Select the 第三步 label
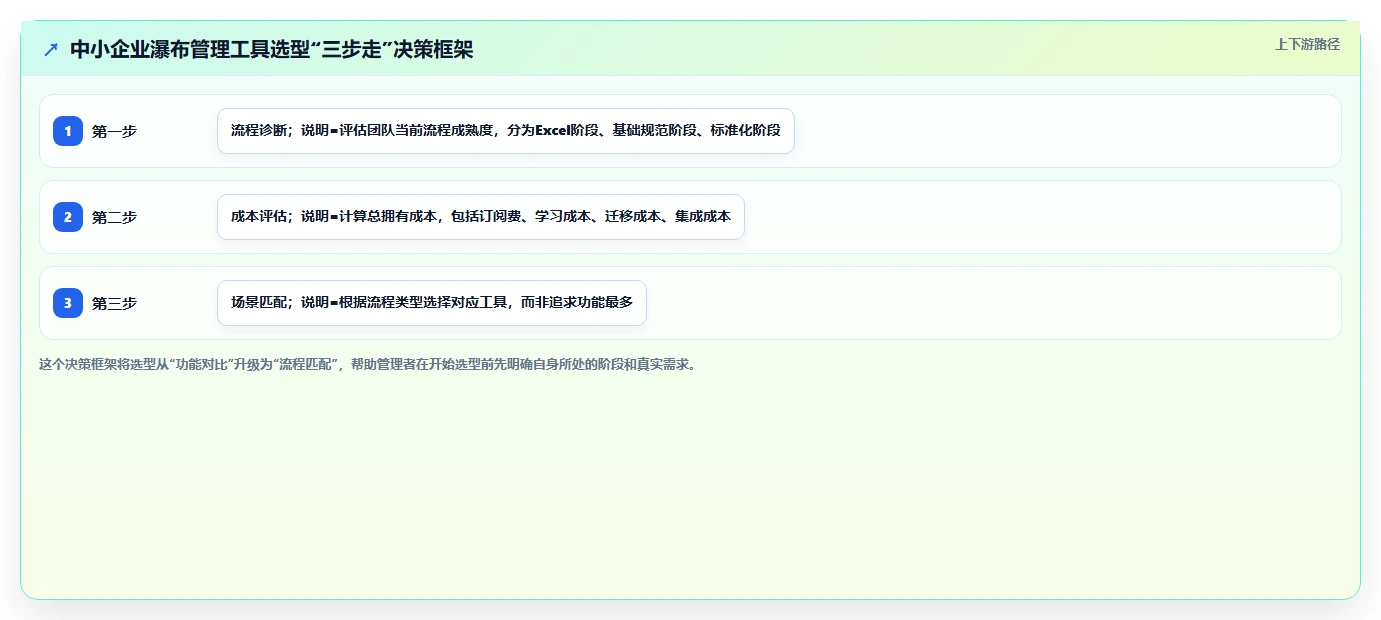The width and height of the screenshot is (1381, 620). (114, 303)
